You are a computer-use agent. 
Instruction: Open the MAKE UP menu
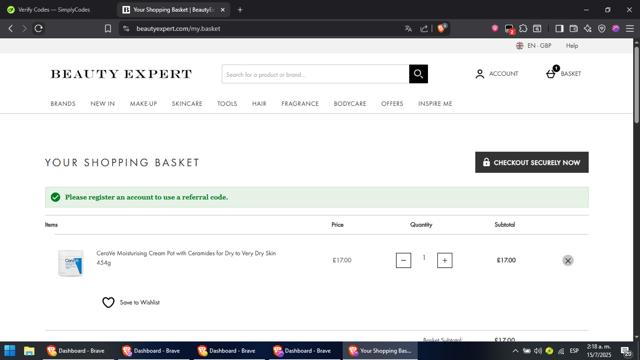pos(143,104)
